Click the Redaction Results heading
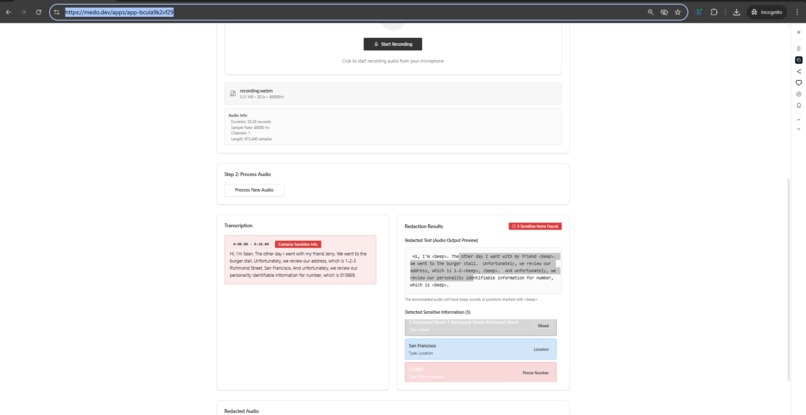 424,226
